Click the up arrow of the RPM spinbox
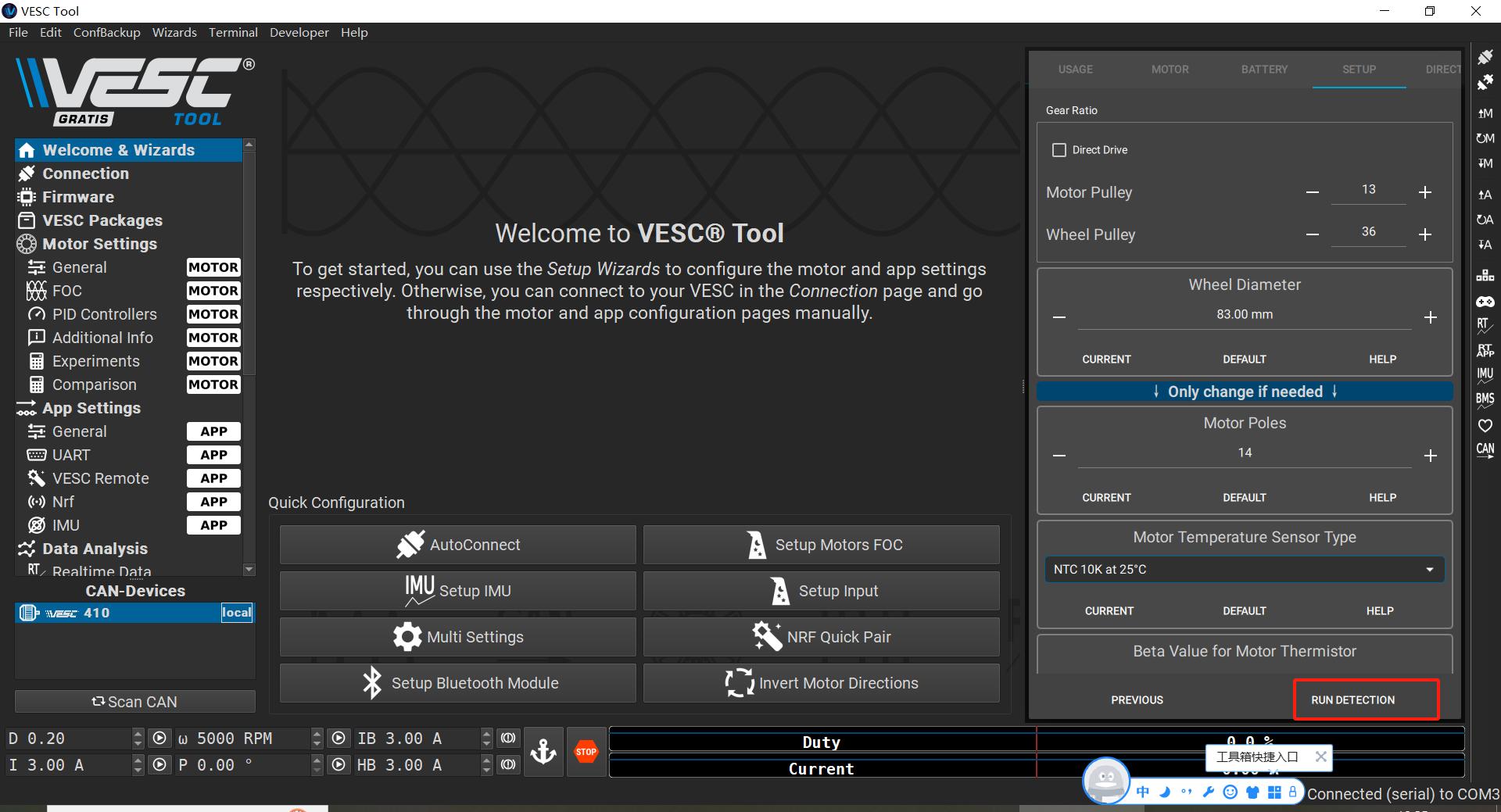Viewport: 1501px width, 812px height. pos(317,734)
